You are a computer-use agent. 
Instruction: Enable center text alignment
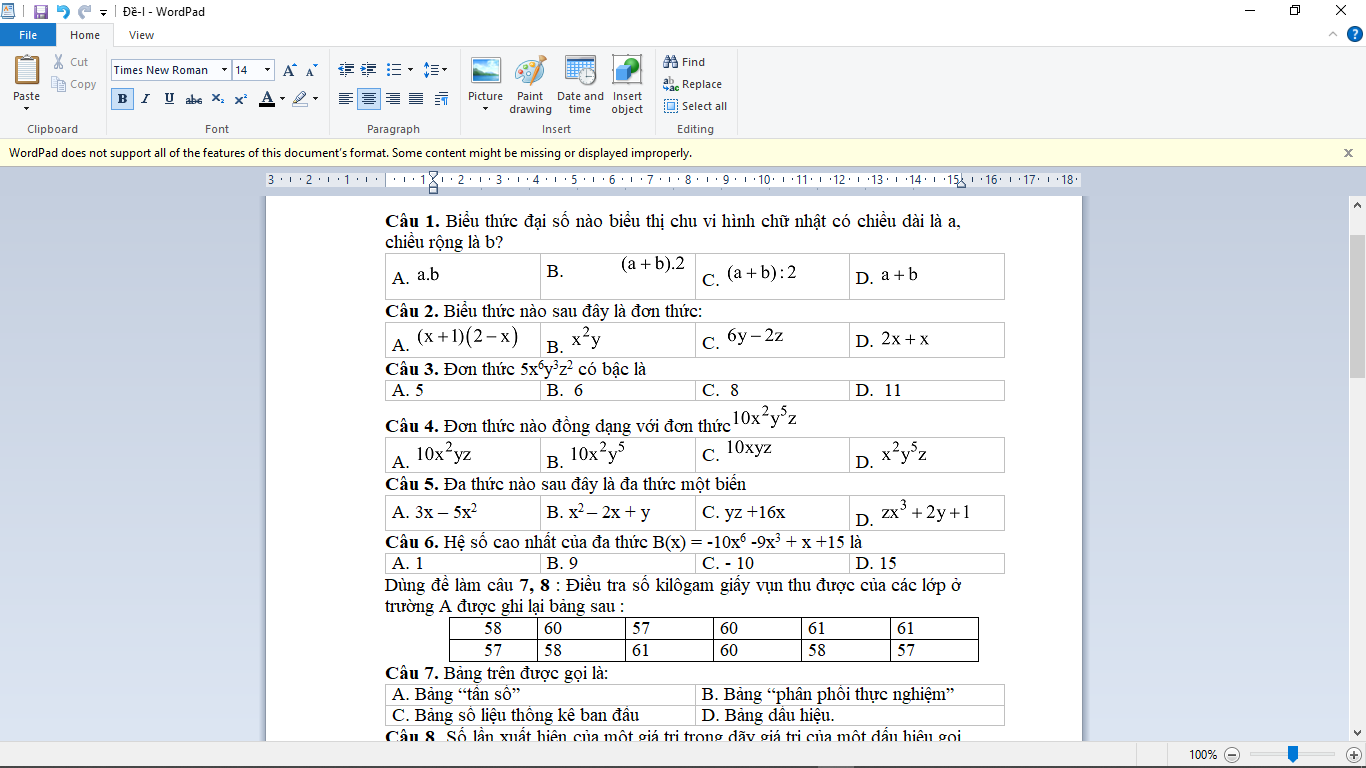point(369,99)
